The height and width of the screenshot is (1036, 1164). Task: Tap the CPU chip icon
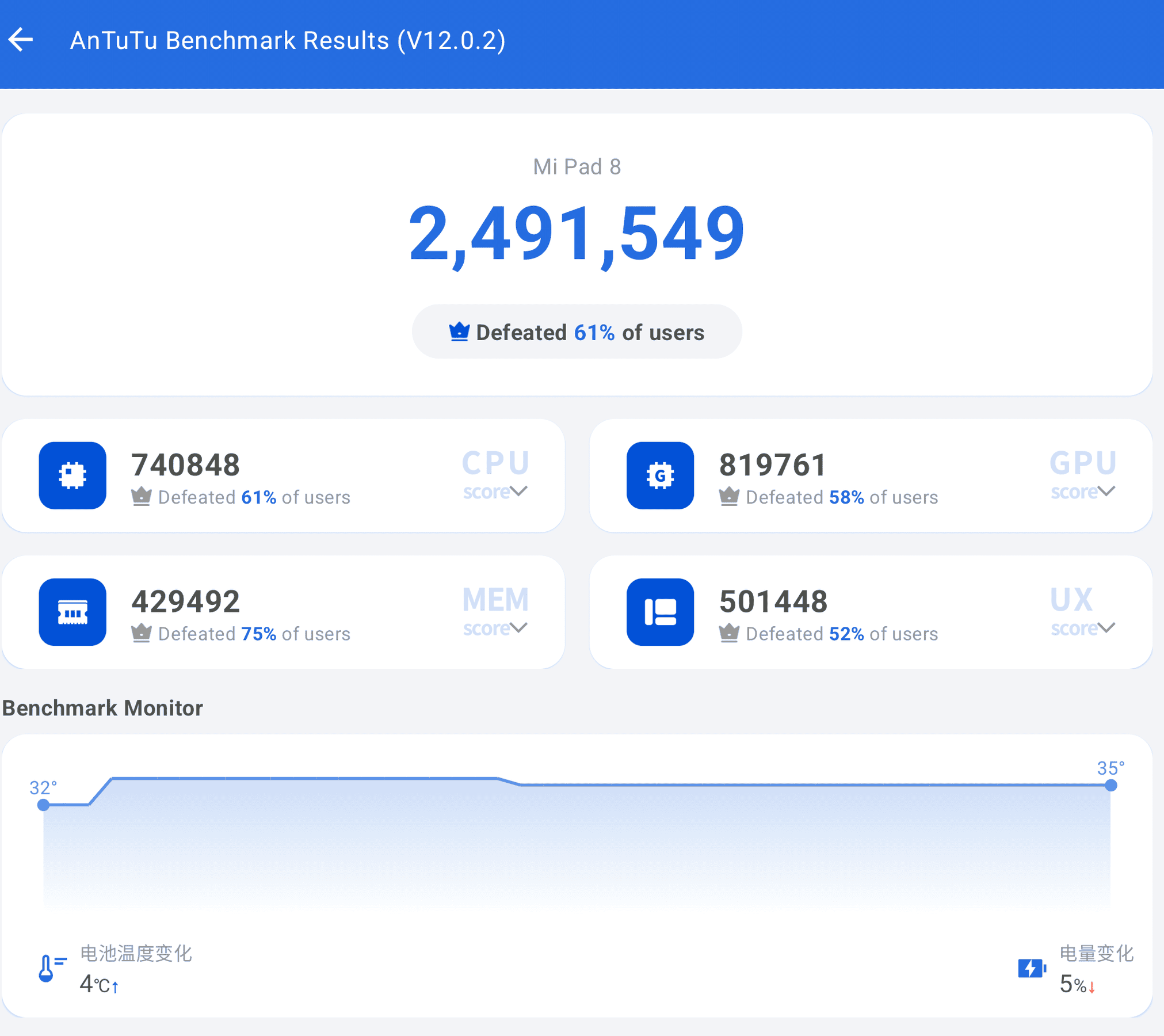(x=72, y=475)
